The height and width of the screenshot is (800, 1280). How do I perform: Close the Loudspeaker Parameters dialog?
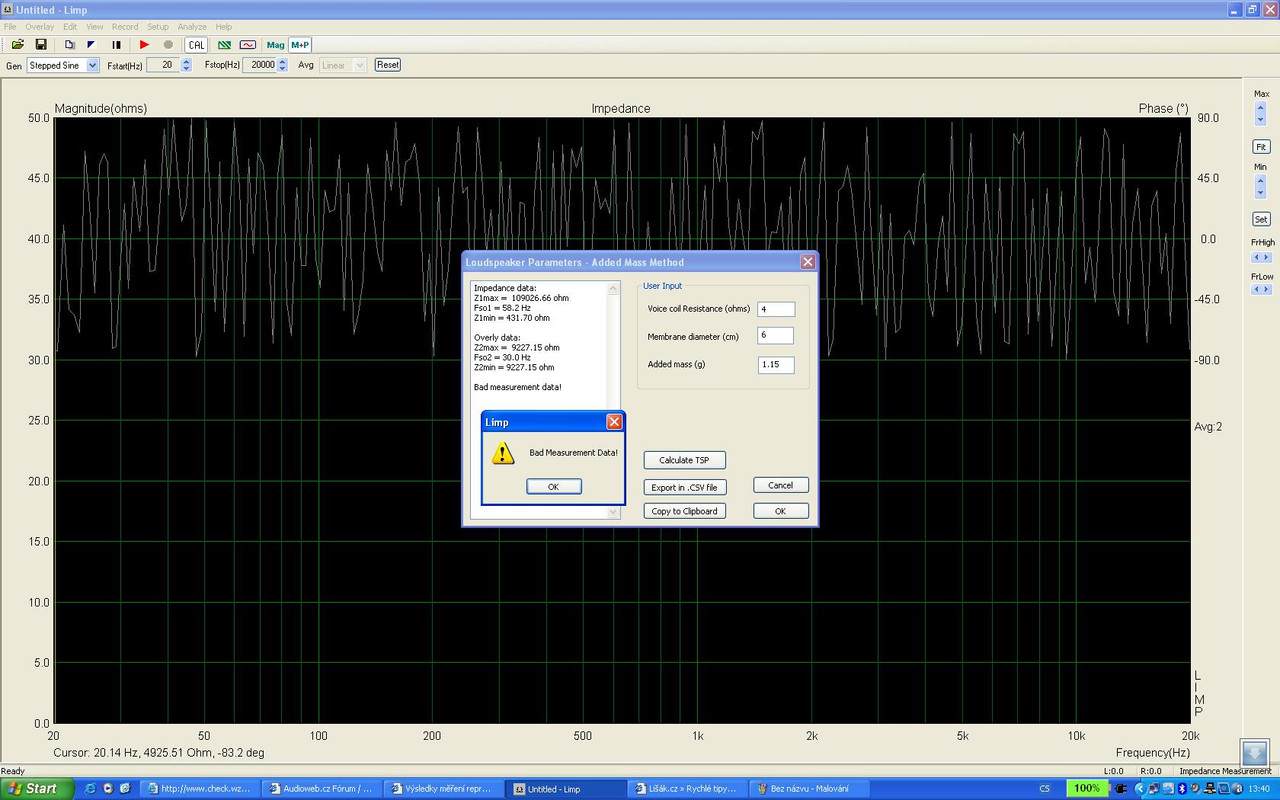point(808,262)
